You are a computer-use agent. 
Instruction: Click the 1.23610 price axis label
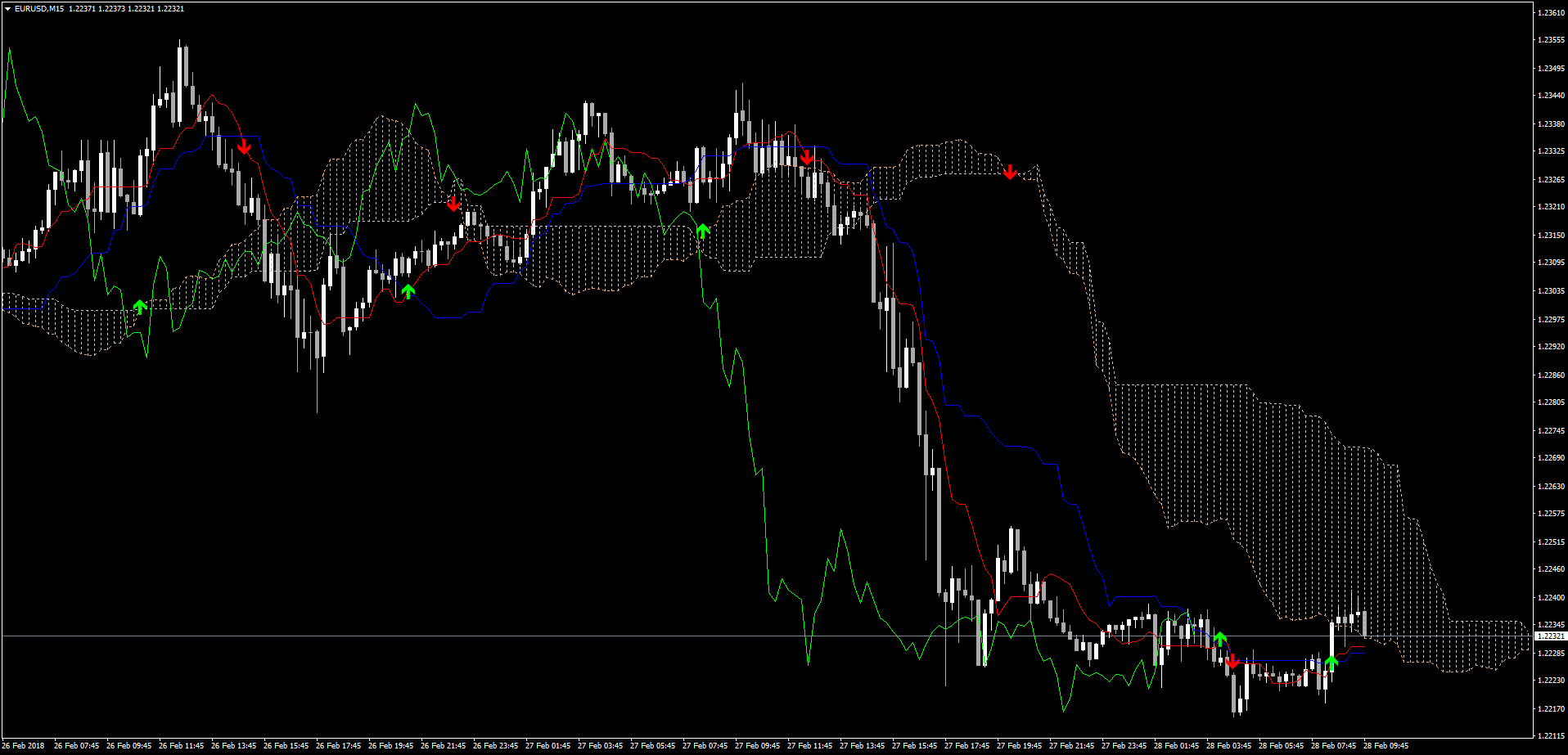[1552, 13]
